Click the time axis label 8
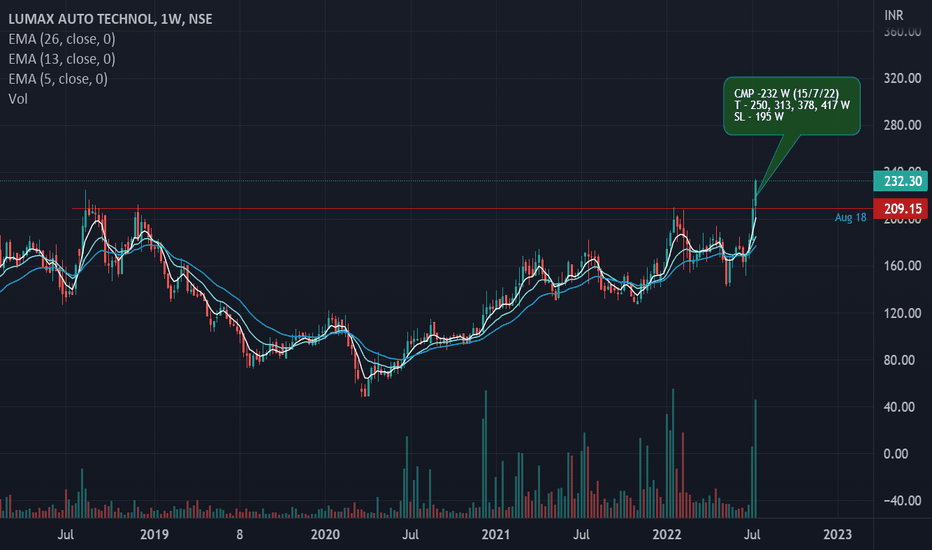 pos(240,535)
